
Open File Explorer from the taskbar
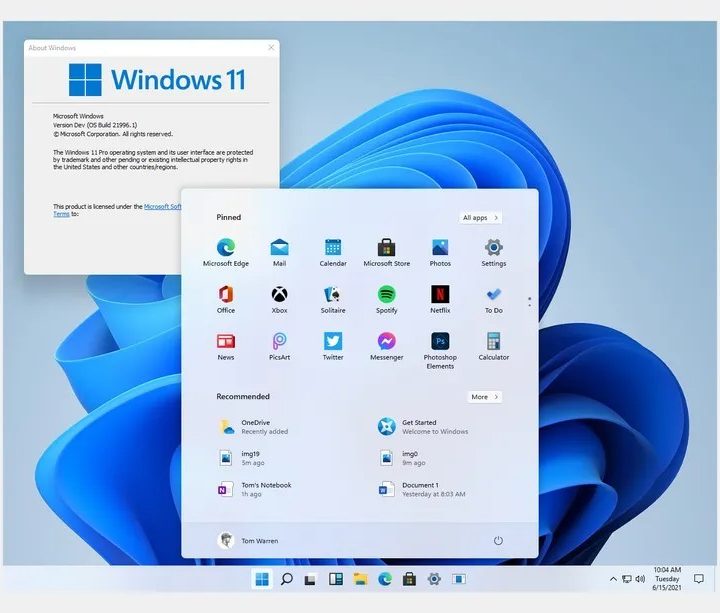pos(360,579)
